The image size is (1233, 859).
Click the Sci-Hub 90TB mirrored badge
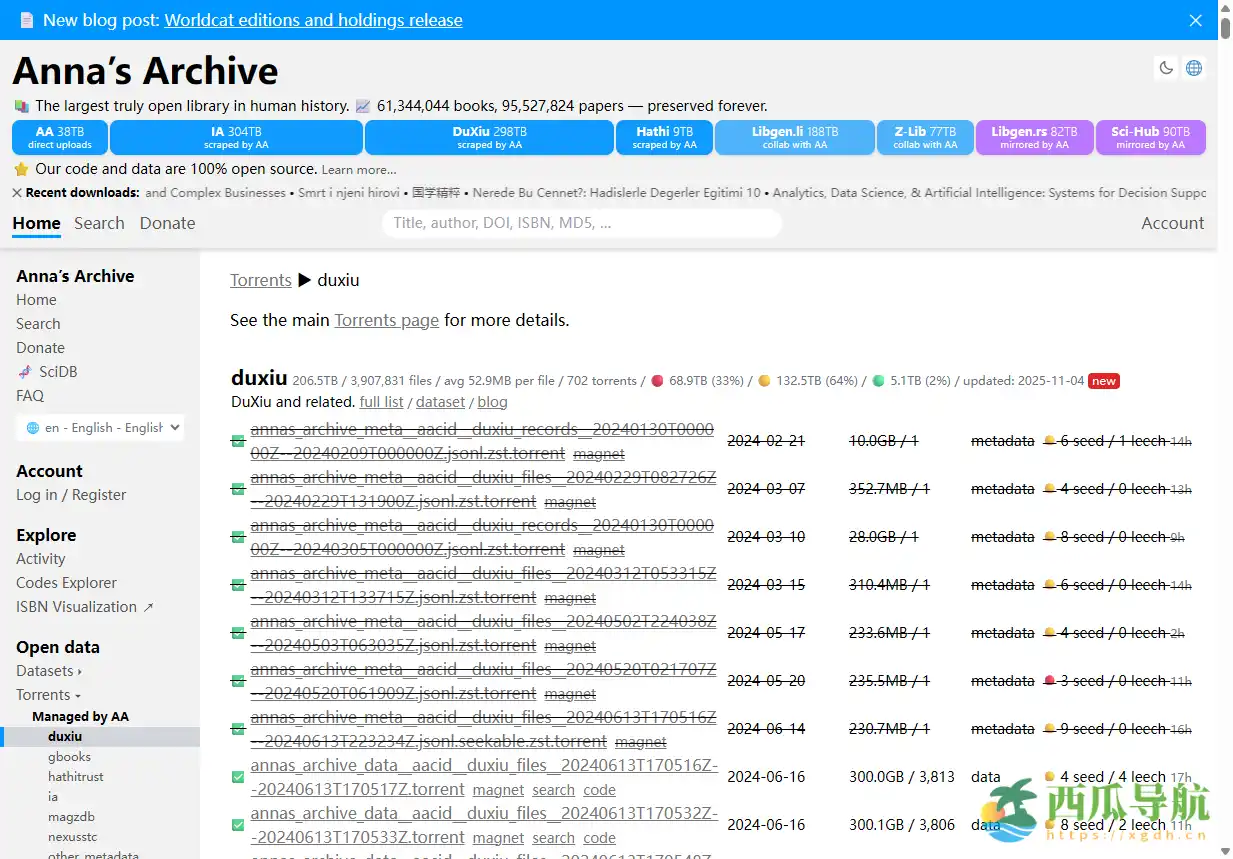1150,138
